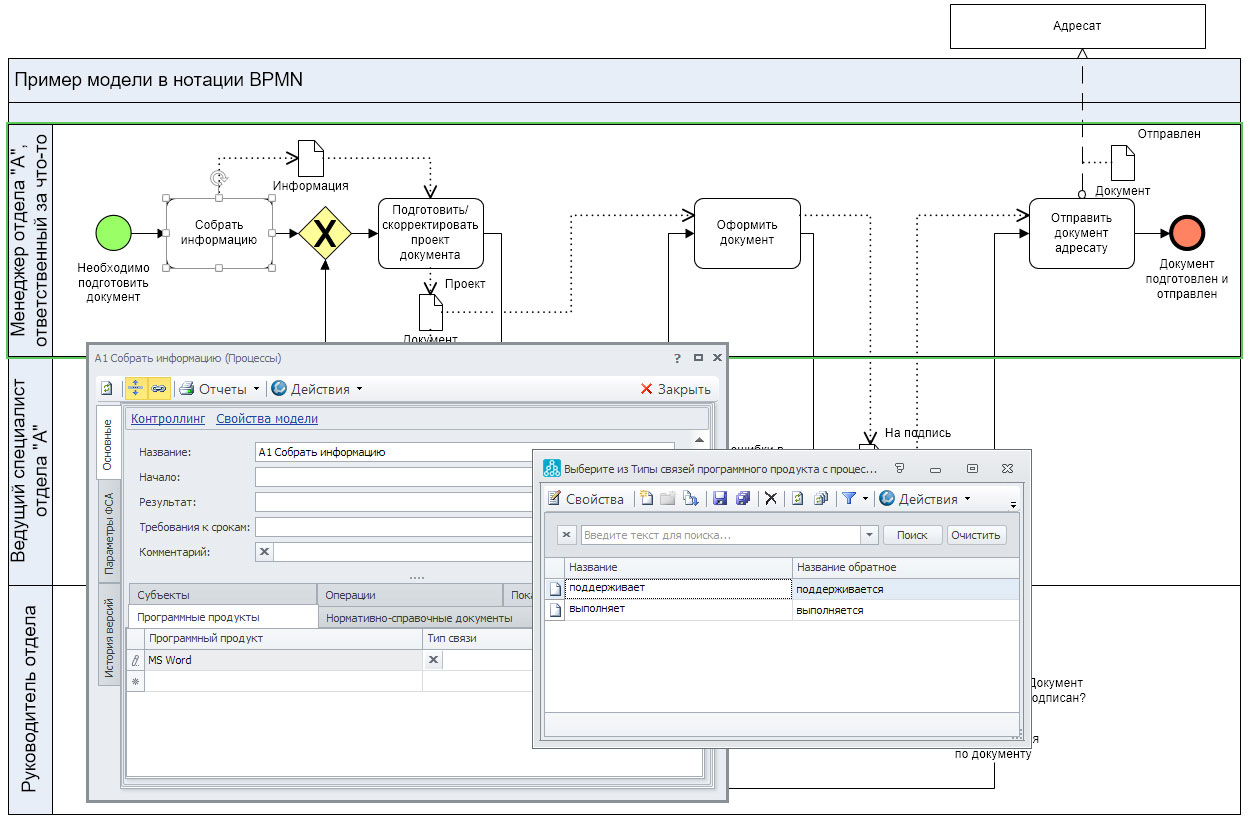Click the Поиск button
This screenshot has height=823, width=1252.
pos(911,535)
